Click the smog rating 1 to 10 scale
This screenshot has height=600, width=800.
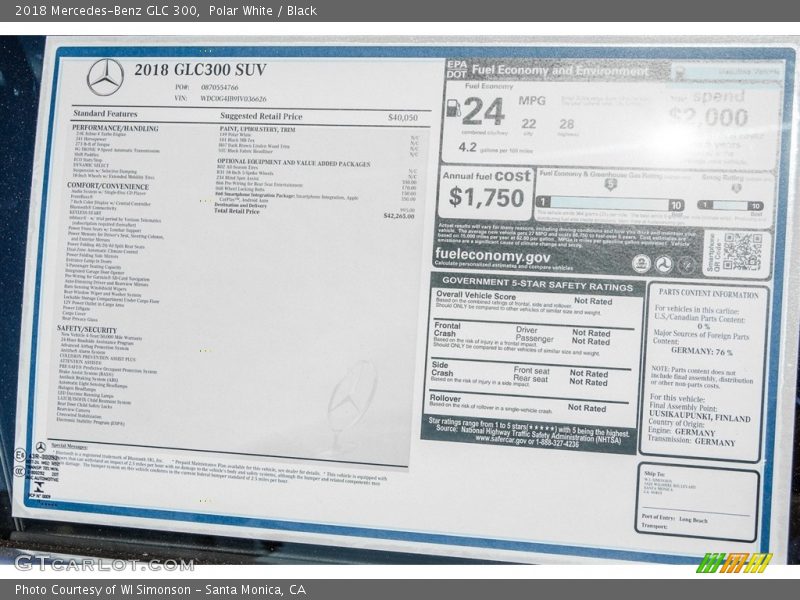731,205
